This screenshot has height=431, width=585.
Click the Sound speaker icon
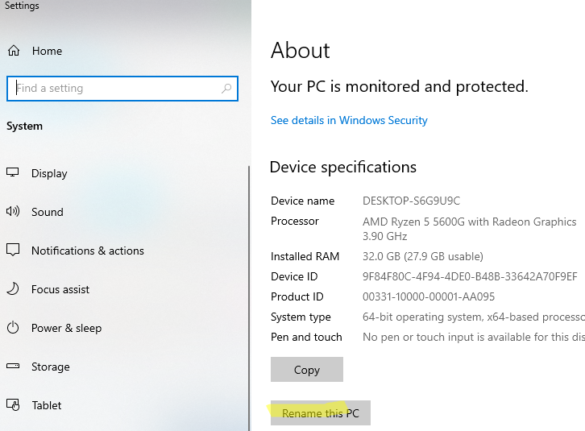point(13,212)
